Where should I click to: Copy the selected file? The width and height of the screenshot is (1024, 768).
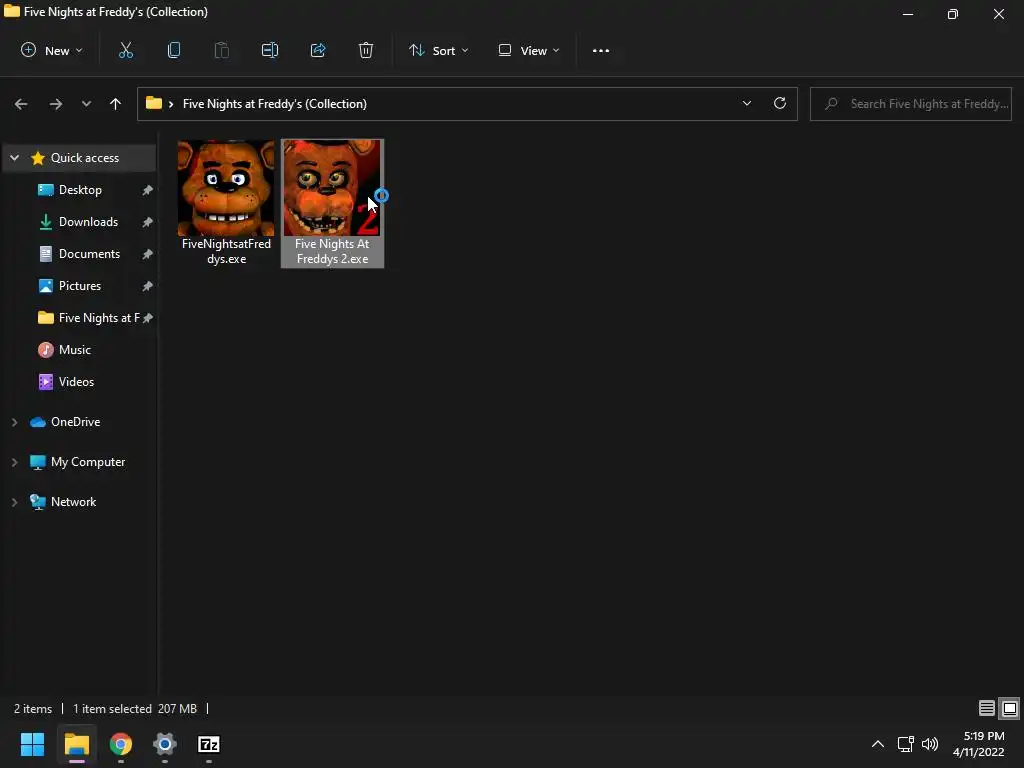[x=174, y=50]
